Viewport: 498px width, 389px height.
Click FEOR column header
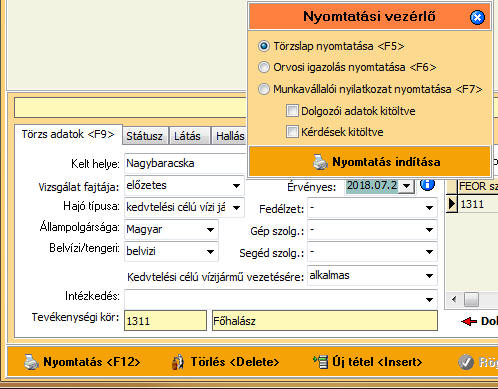pos(478,186)
